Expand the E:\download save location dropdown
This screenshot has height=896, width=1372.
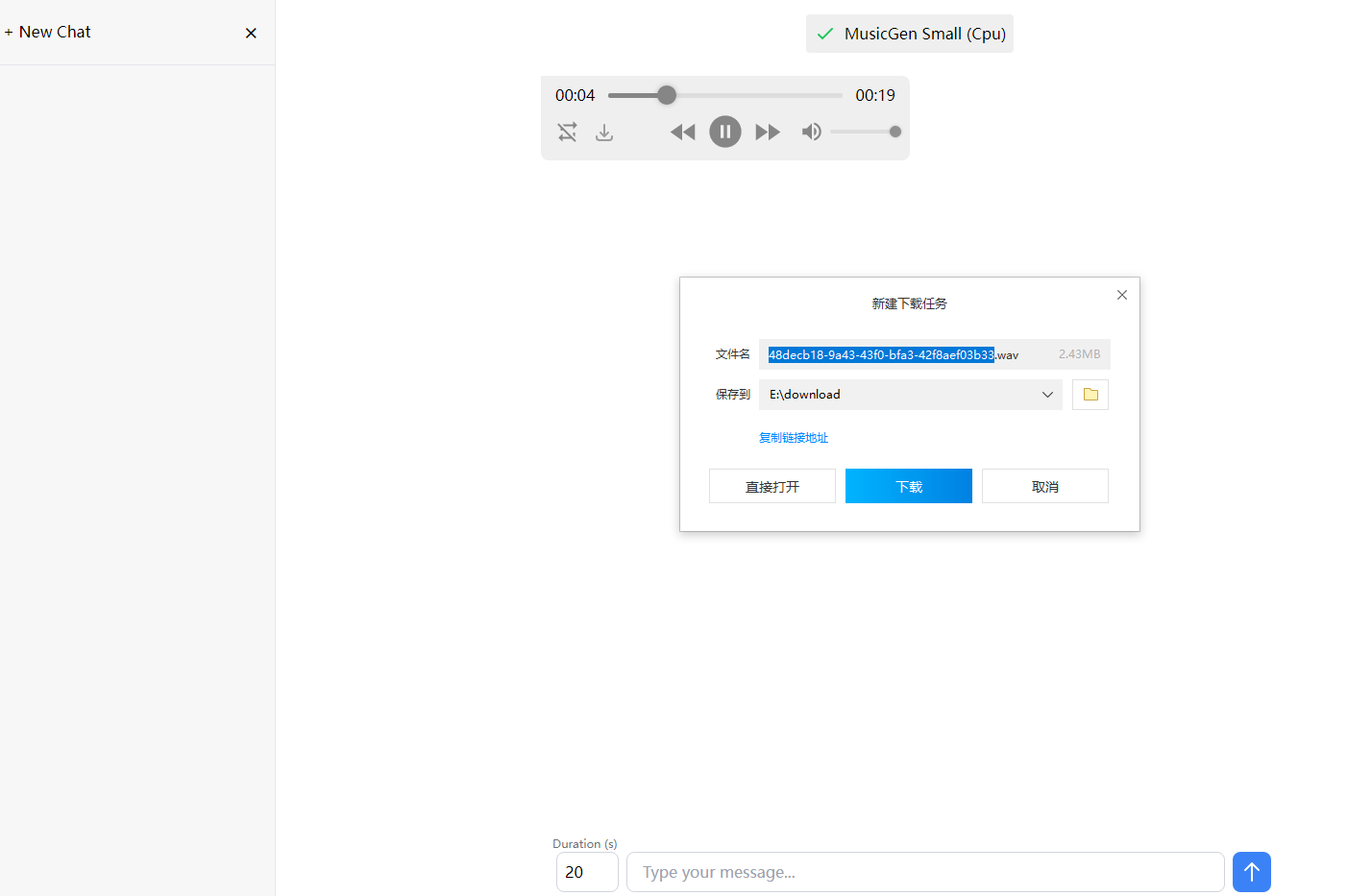(1047, 395)
